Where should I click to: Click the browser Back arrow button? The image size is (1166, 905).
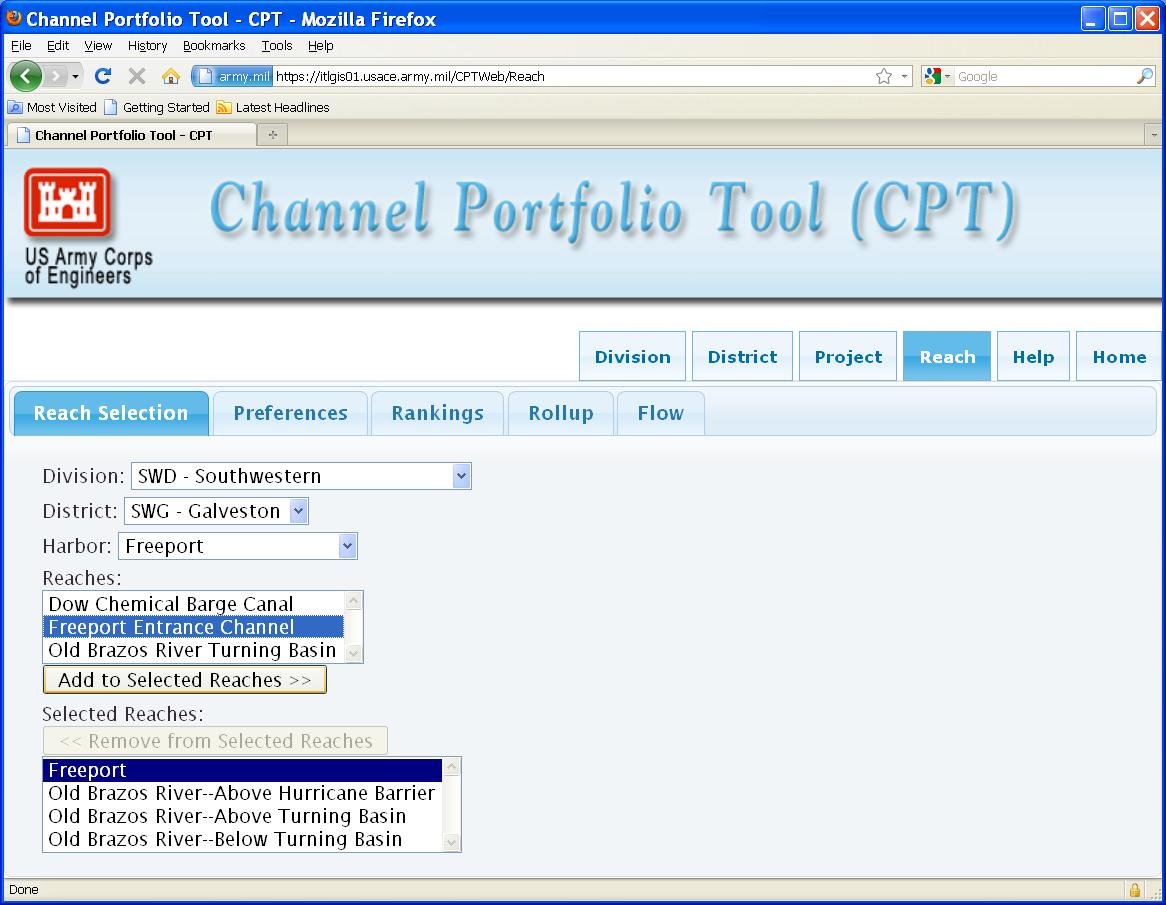(26, 76)
